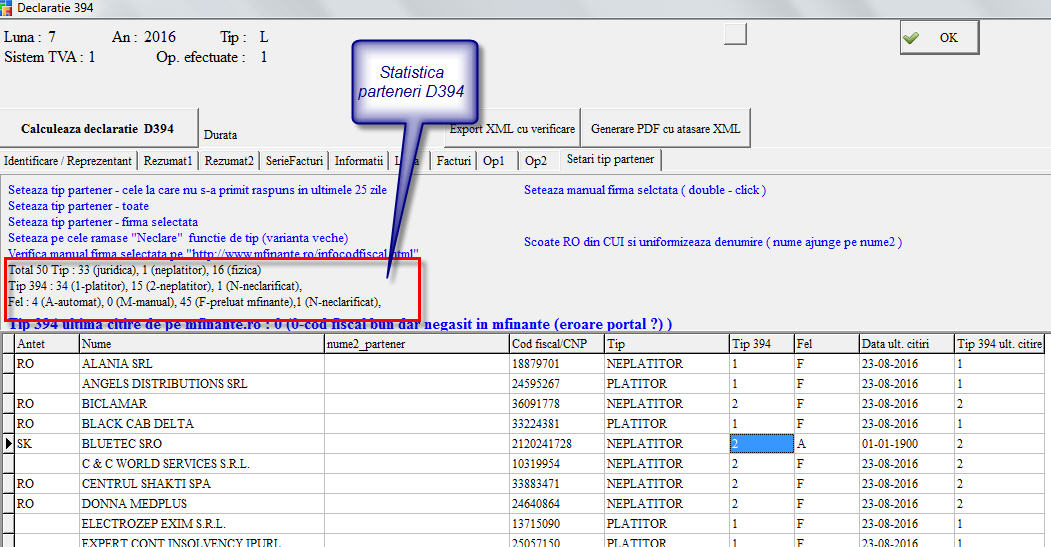
Task: Click Export XML cu verificare button
Action: pos(514,129)
